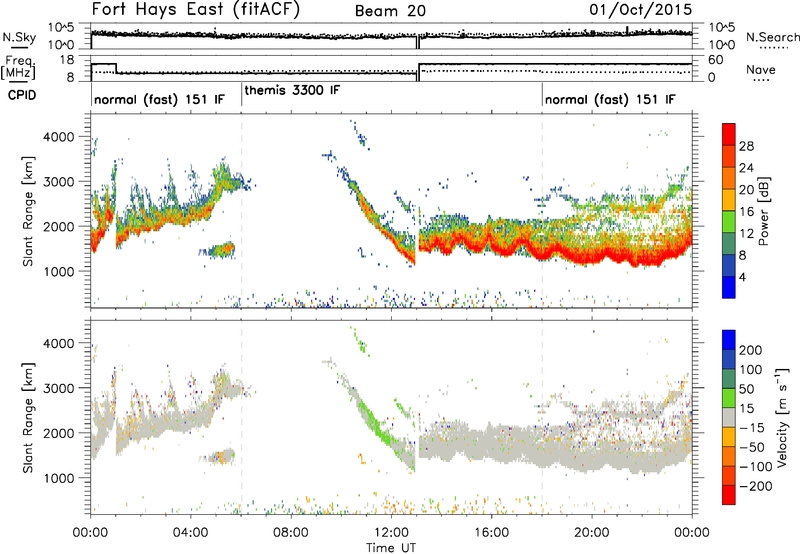
Task: Click the date '01/Oct/2015'
Action: point(640,9)
